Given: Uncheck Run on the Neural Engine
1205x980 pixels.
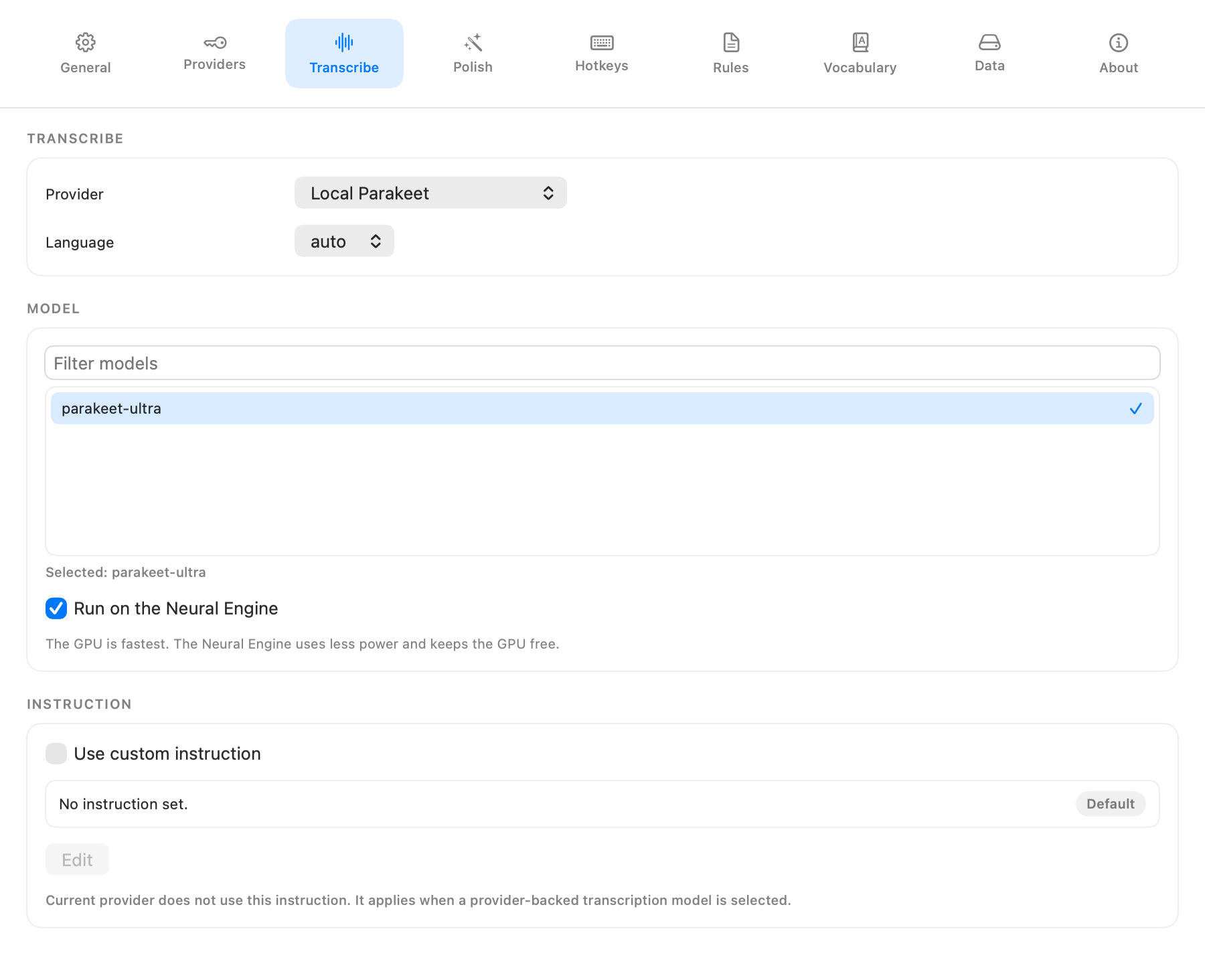Looking at the screenshot, I should [x=56, y=608].
